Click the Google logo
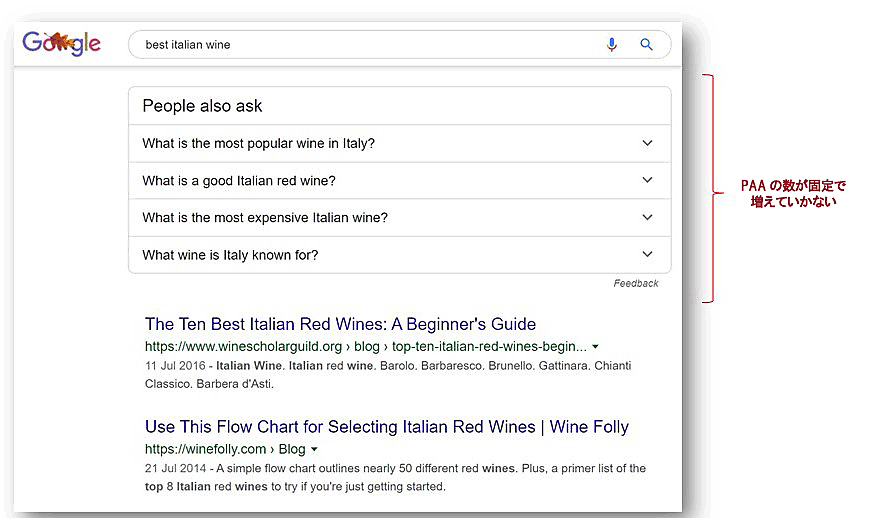The width and height of the screenshot is (869, 518). pos(62,43)
